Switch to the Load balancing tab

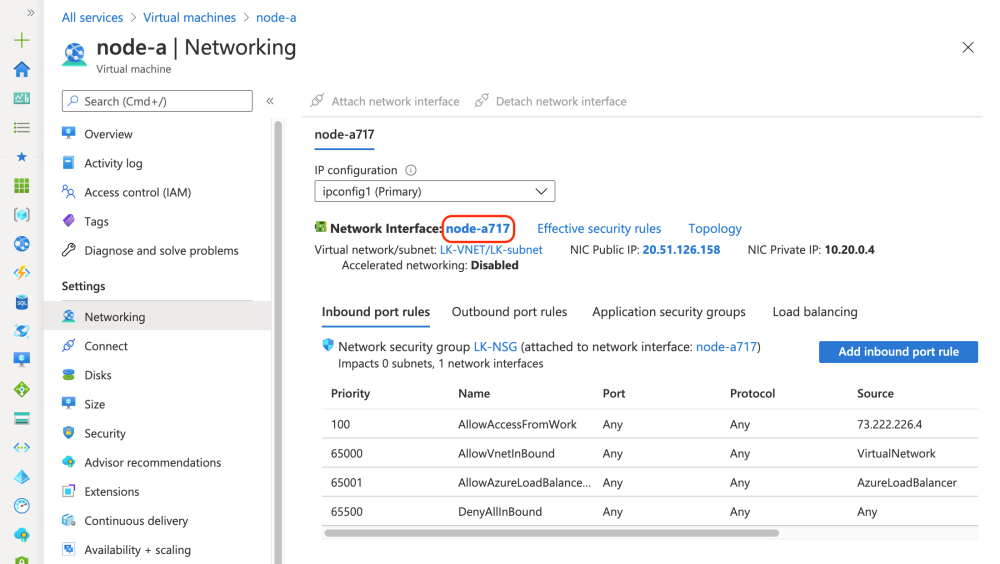coord(814,312)
